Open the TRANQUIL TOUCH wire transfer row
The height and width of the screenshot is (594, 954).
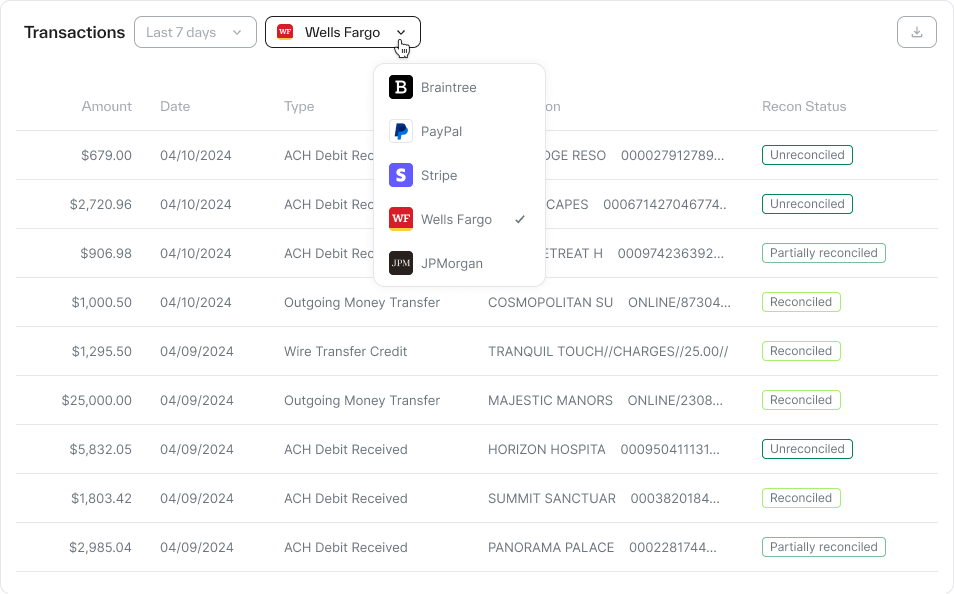point(607,352)
